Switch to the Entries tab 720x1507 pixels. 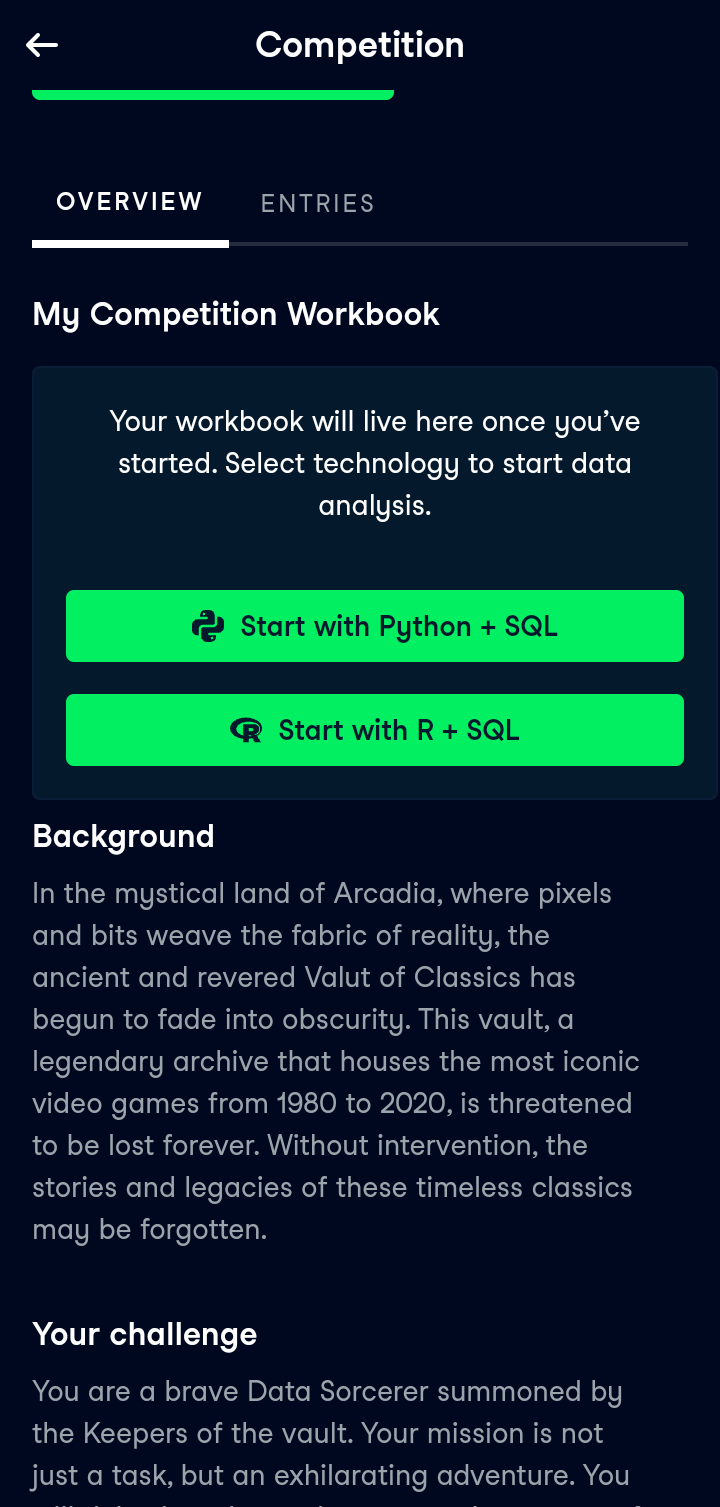point(317,203)
